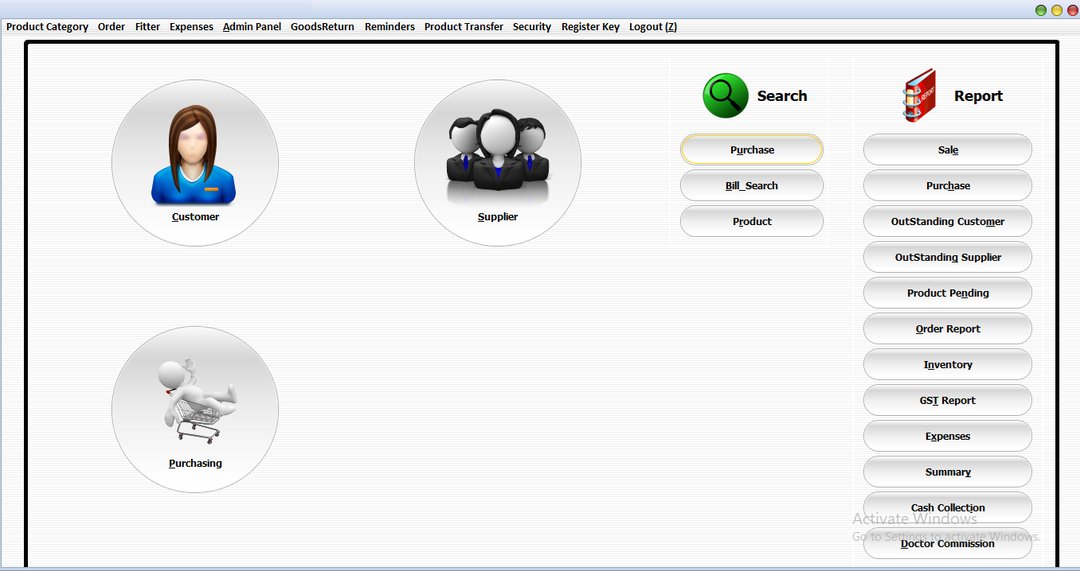Click the green window control button
The height and width of the screenshot is (571, 1080).
click(x=1041, y=10)
